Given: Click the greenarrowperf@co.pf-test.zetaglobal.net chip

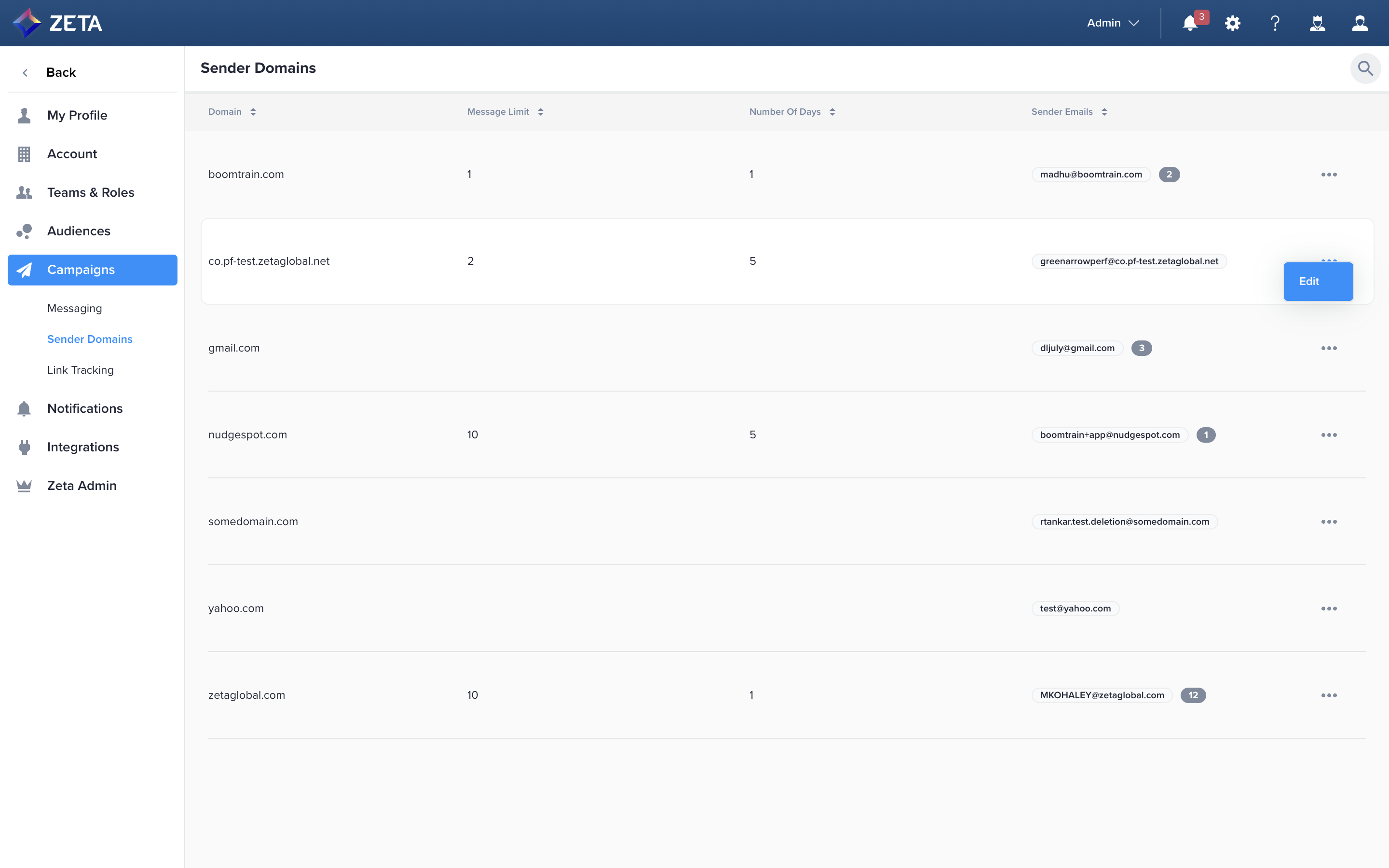Looking at the screenshot, I should (1129, 261).
